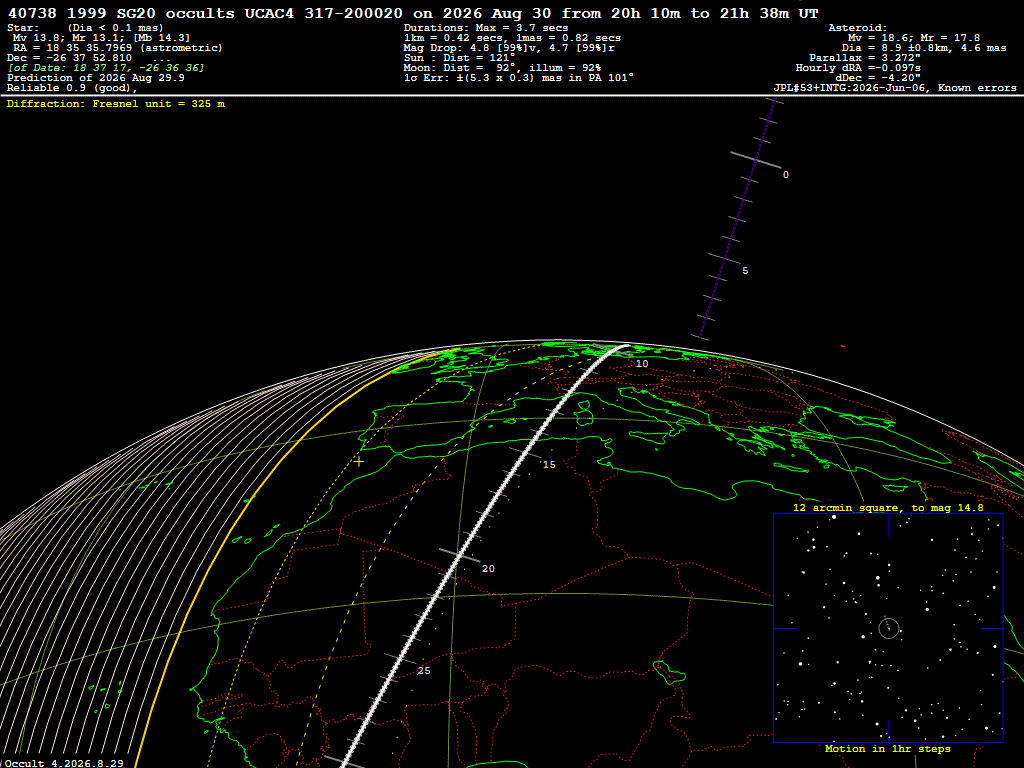Click the minute 0 tick on the purple path
Screen dimensions: 1024x768
tap(756, 160)
